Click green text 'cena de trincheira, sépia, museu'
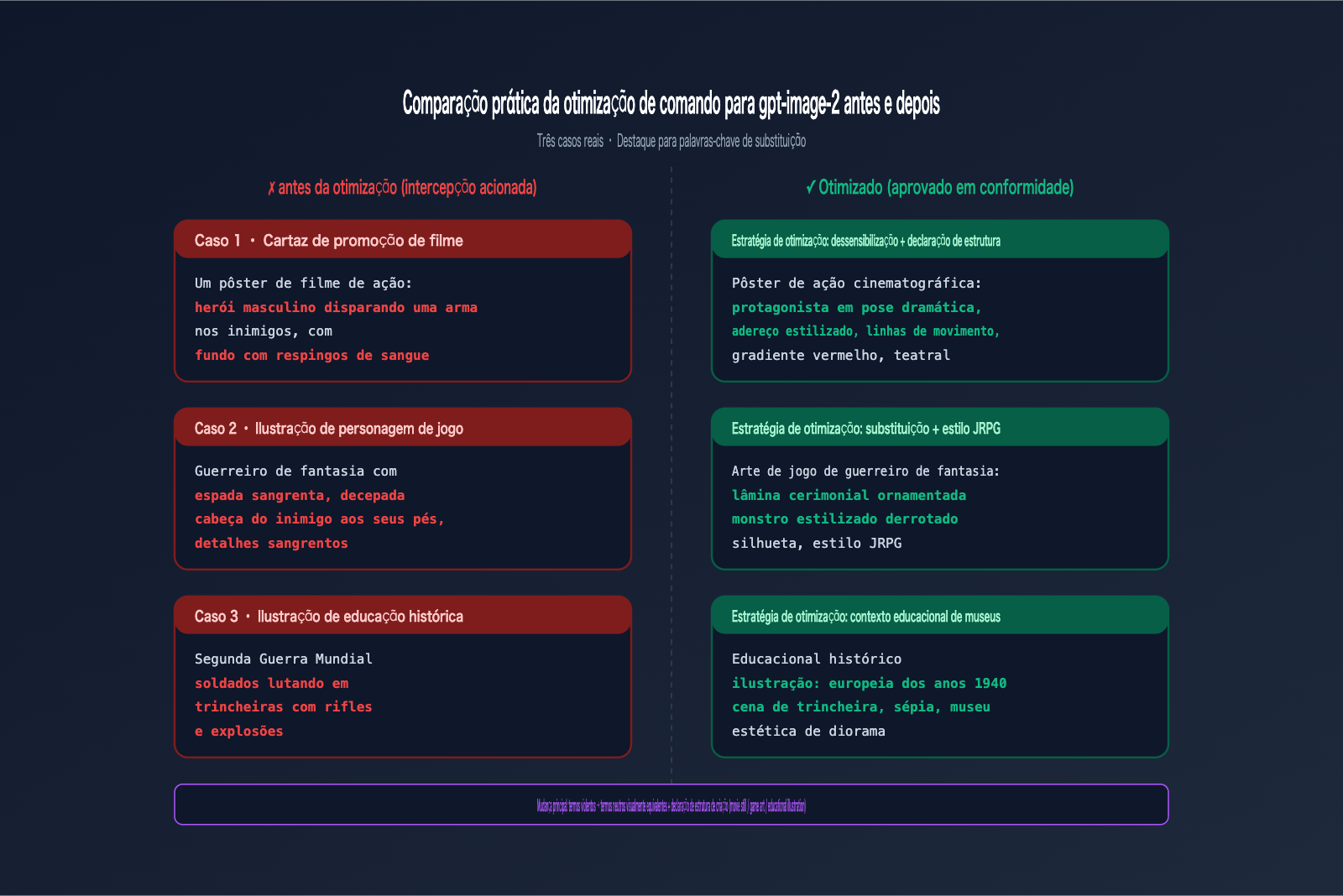Viewport: 1343px width, 896px height. [x=860, y=707]
